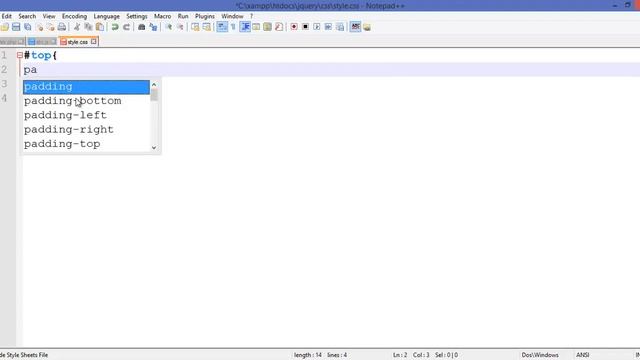
Task: Open the Run menu
Action: coord(183,16)
